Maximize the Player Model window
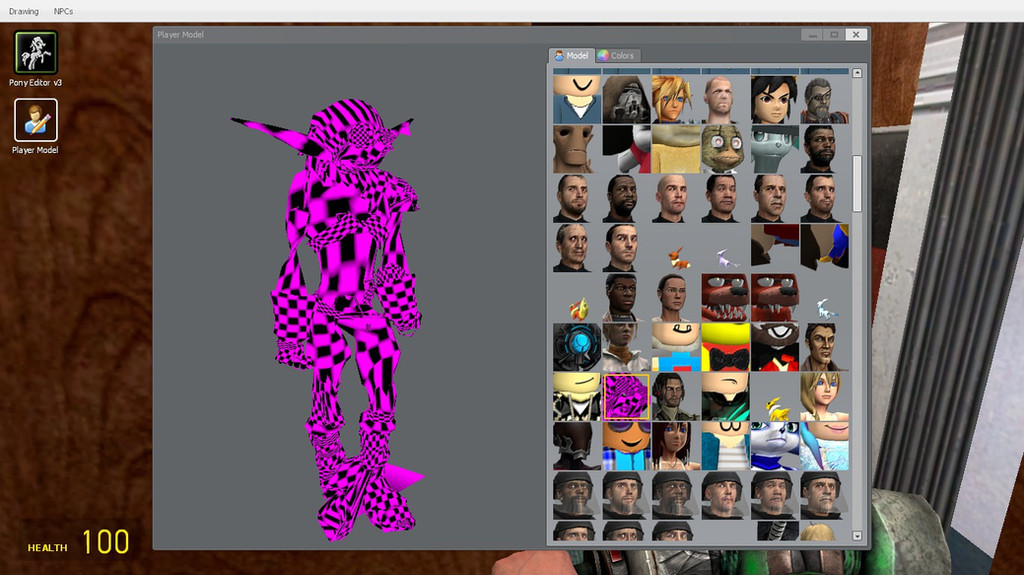Viewport: 1024px width, 575px height. (834, 35)
